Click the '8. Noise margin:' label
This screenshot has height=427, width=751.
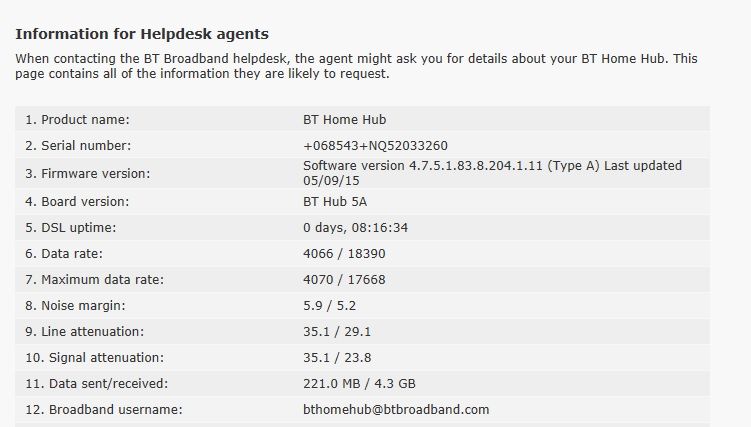coord(76,305)
